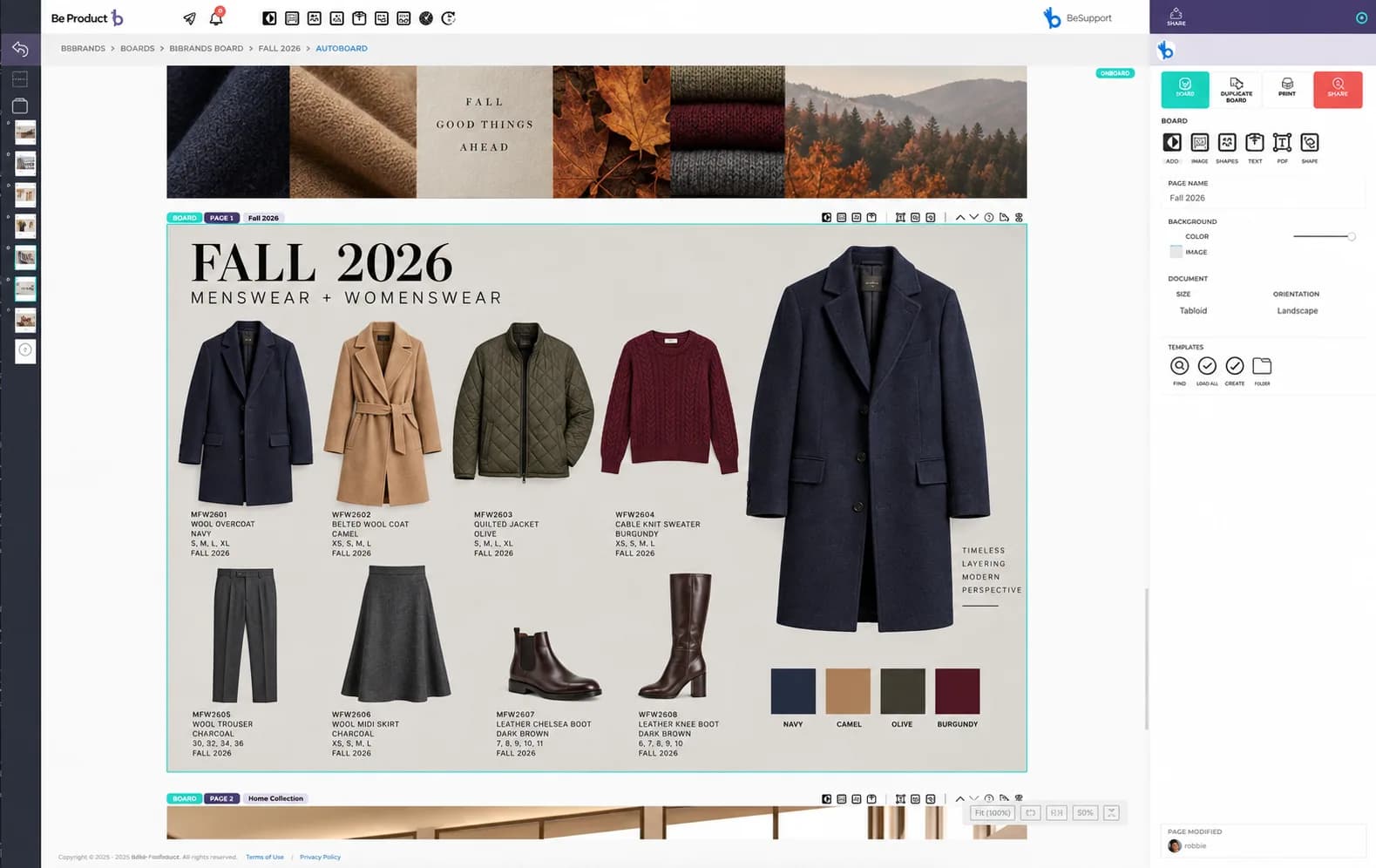The image size is (1376, 868).
Task: Click the command-symbol icon on page 1 toolbar
Action: pyautogui.click(x=1019, y=218)
